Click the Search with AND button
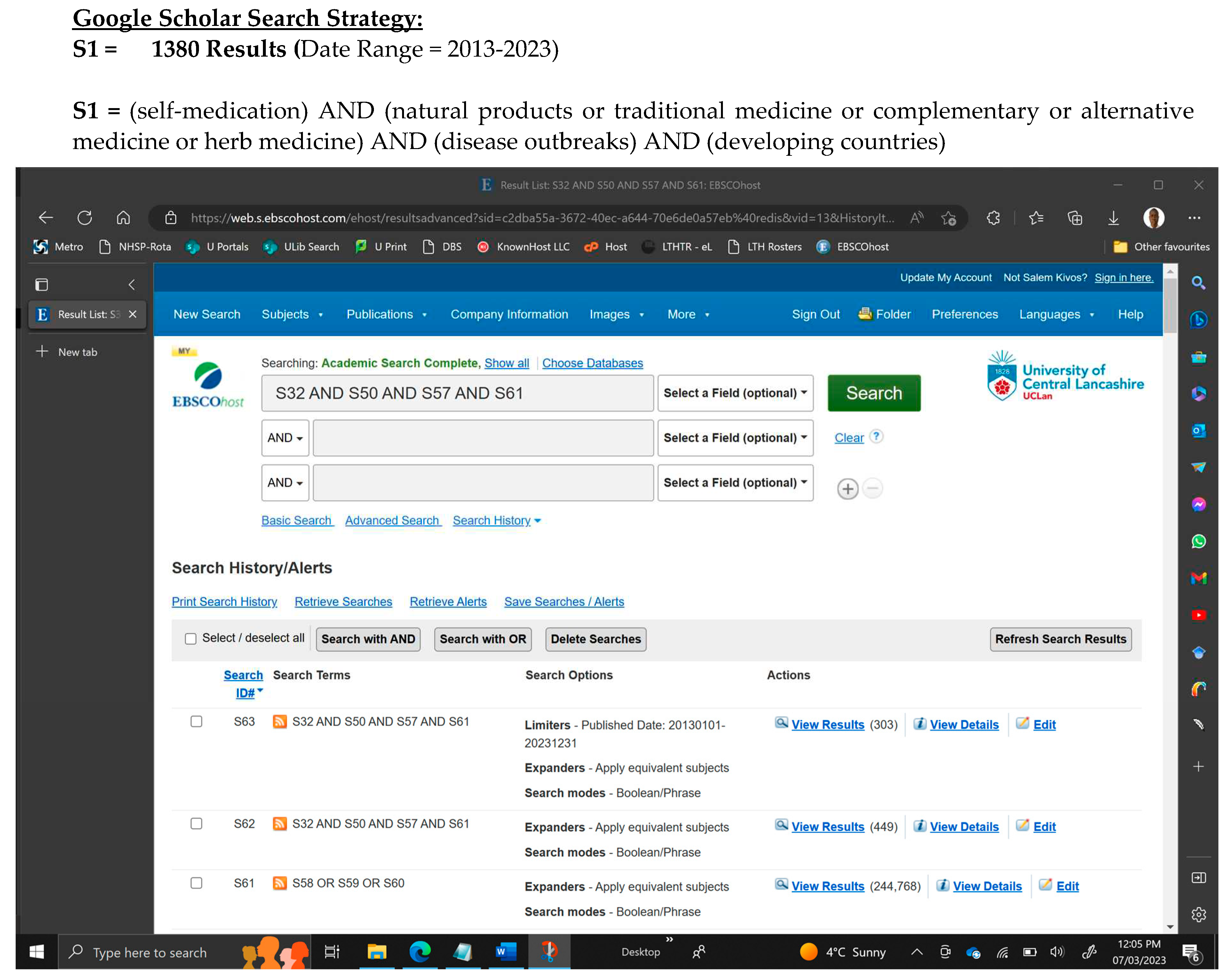Viewport: 1227px width, 980px height. [x=368, y=639]
